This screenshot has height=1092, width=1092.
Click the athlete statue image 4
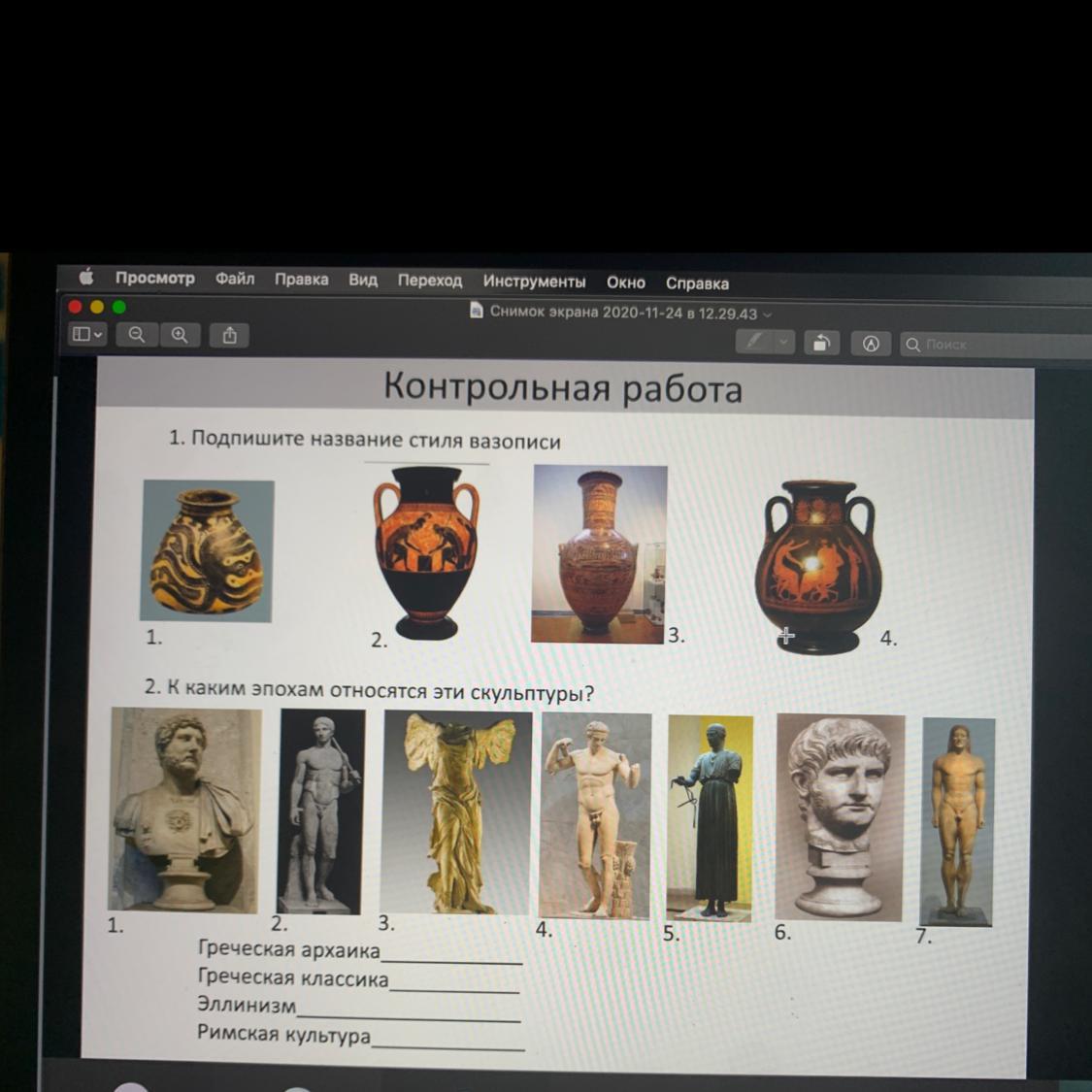click(595, 815)
